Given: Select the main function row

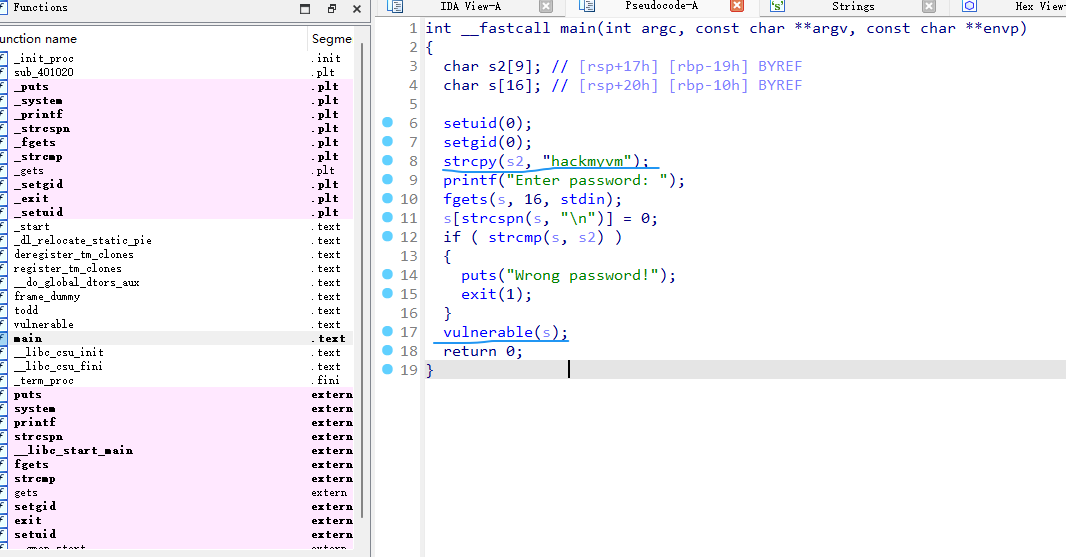Looking at the screenshot, I should [x=177, y=338].
